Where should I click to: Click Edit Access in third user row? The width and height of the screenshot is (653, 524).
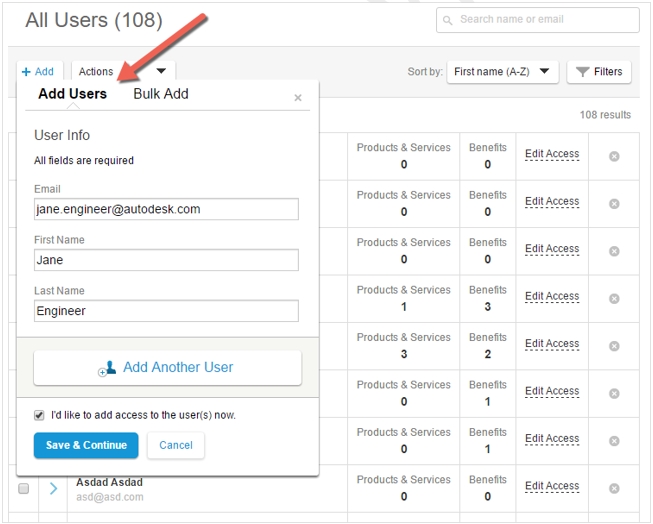pos(552,249)
